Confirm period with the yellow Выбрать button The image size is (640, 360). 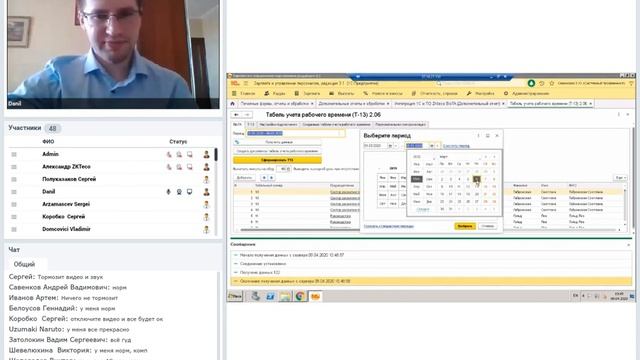click(x=464, y=226)
